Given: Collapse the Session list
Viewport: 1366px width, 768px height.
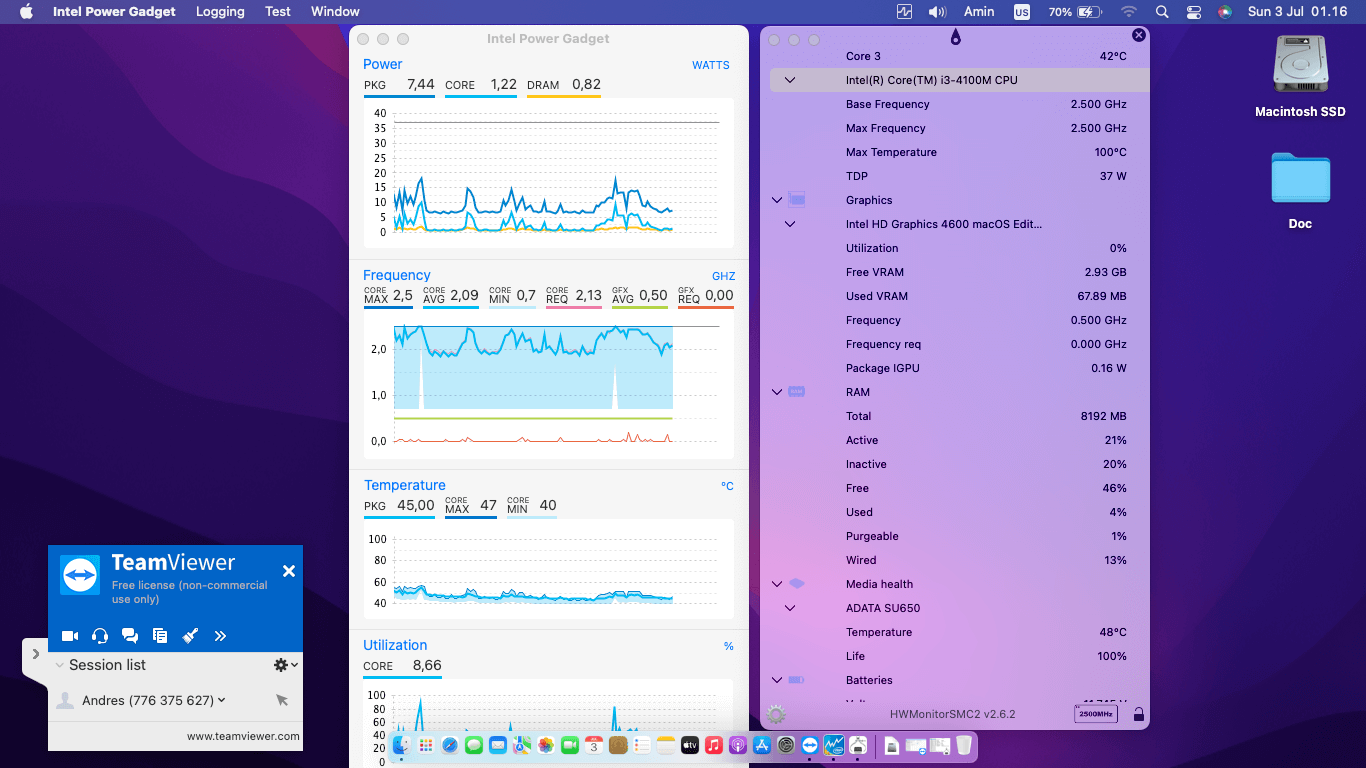Looking at the screenshot, I should (x=60, y=664).
